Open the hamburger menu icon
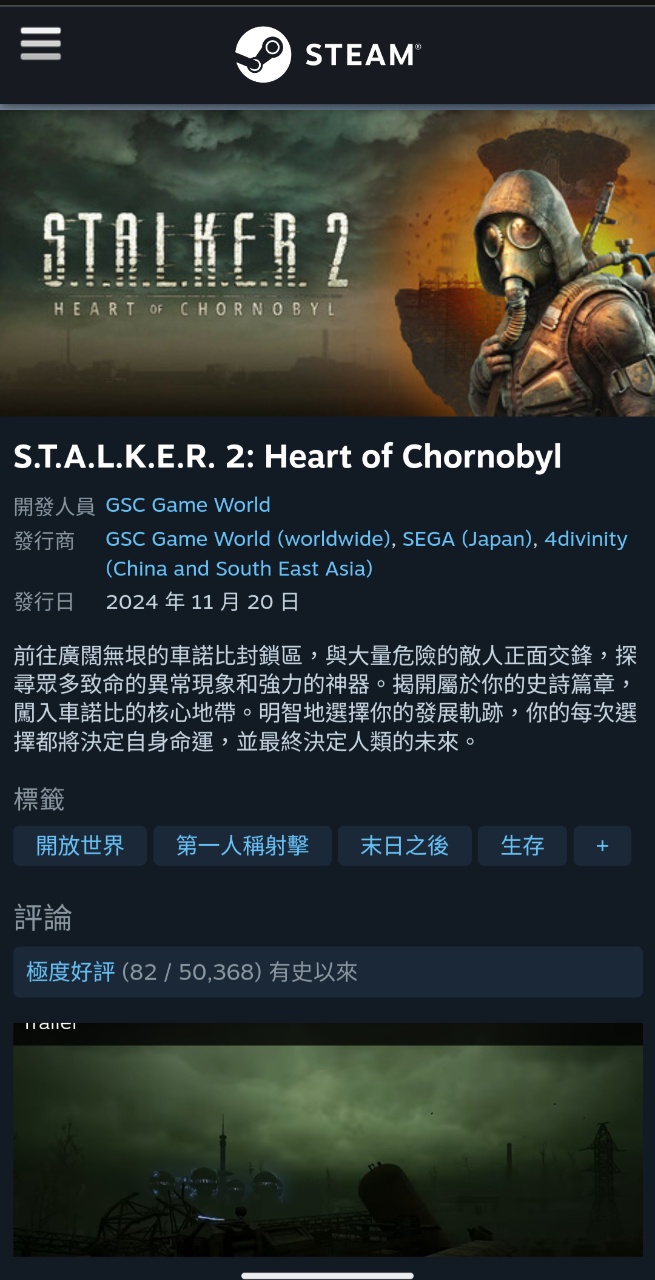The width and height of the screenshot is (655, 1280). (40, 43)
